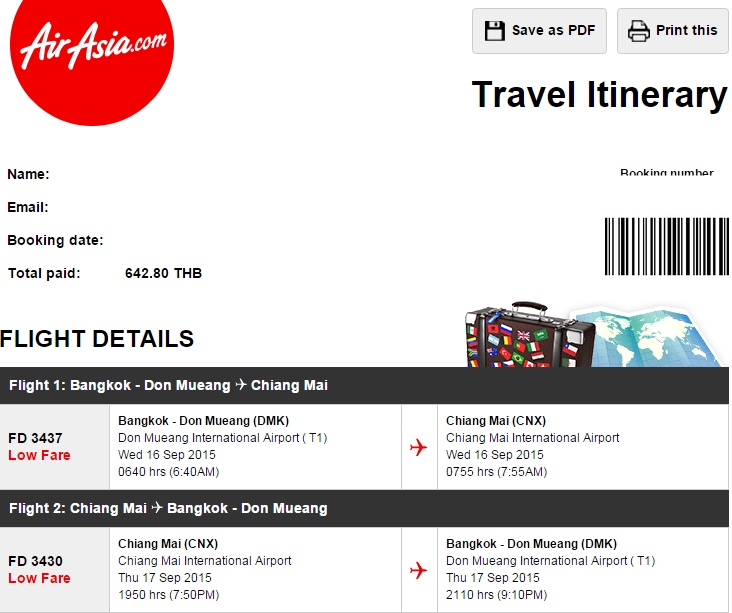The width and height of the screenshot is (732, 613).
Task: Select flight number FD 3437
Action: click(35, 438)
